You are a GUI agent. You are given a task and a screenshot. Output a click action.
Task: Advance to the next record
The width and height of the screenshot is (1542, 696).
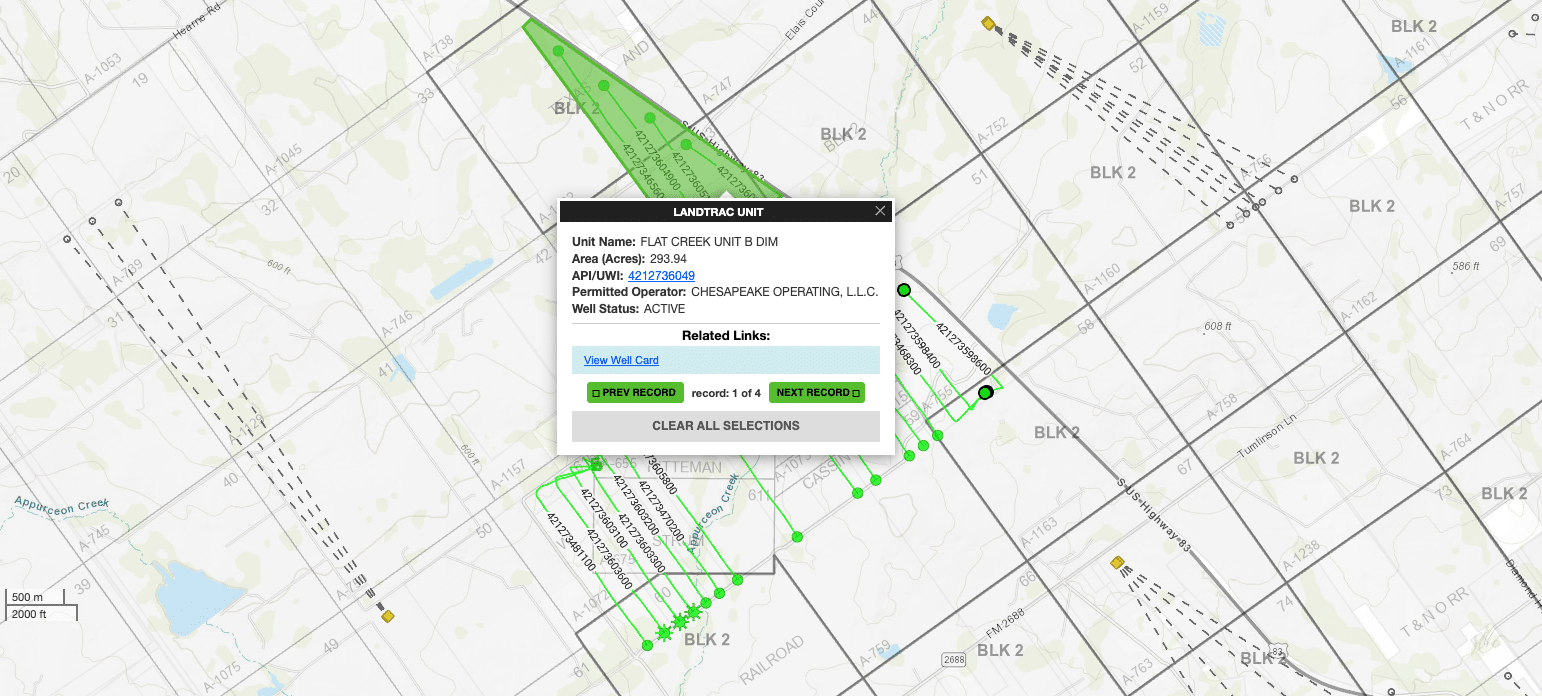click(x=817, y=393)
